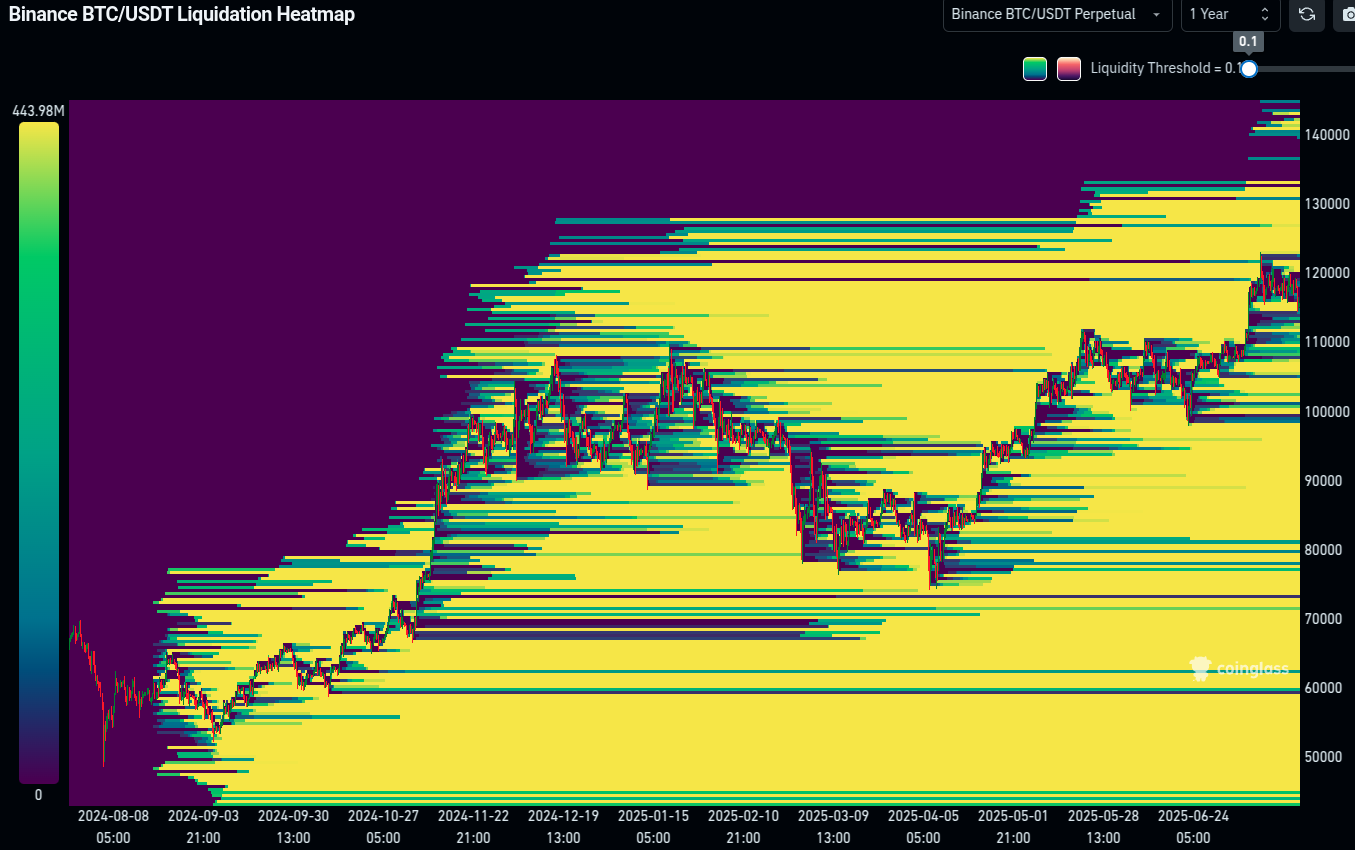Click the Liquidity Threshold = 0.1 label

(1165, 69)
